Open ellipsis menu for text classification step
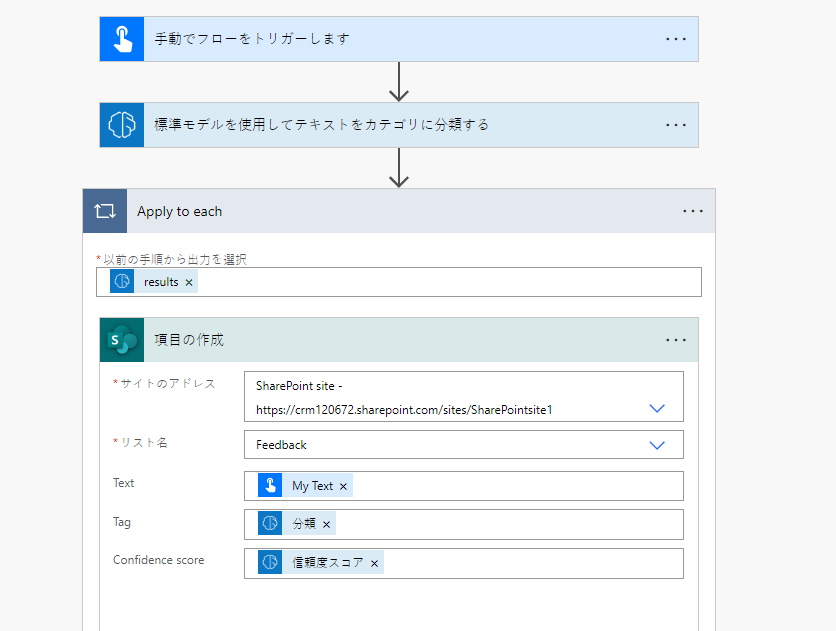The image size is (836, 631). coord(676,125)
